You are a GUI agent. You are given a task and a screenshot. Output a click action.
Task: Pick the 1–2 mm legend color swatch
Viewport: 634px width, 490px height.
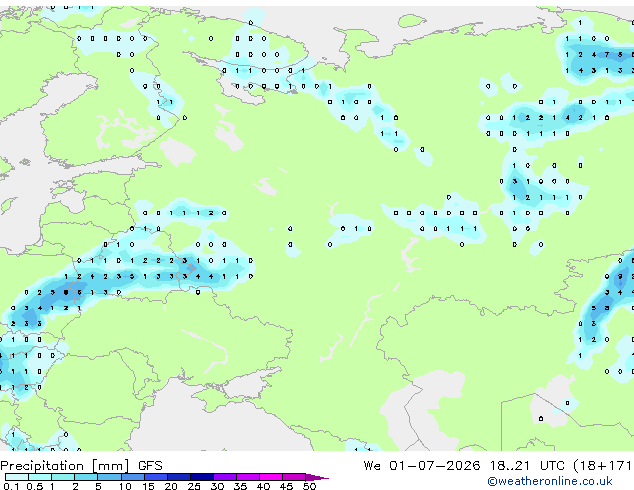tap(63, 477)
